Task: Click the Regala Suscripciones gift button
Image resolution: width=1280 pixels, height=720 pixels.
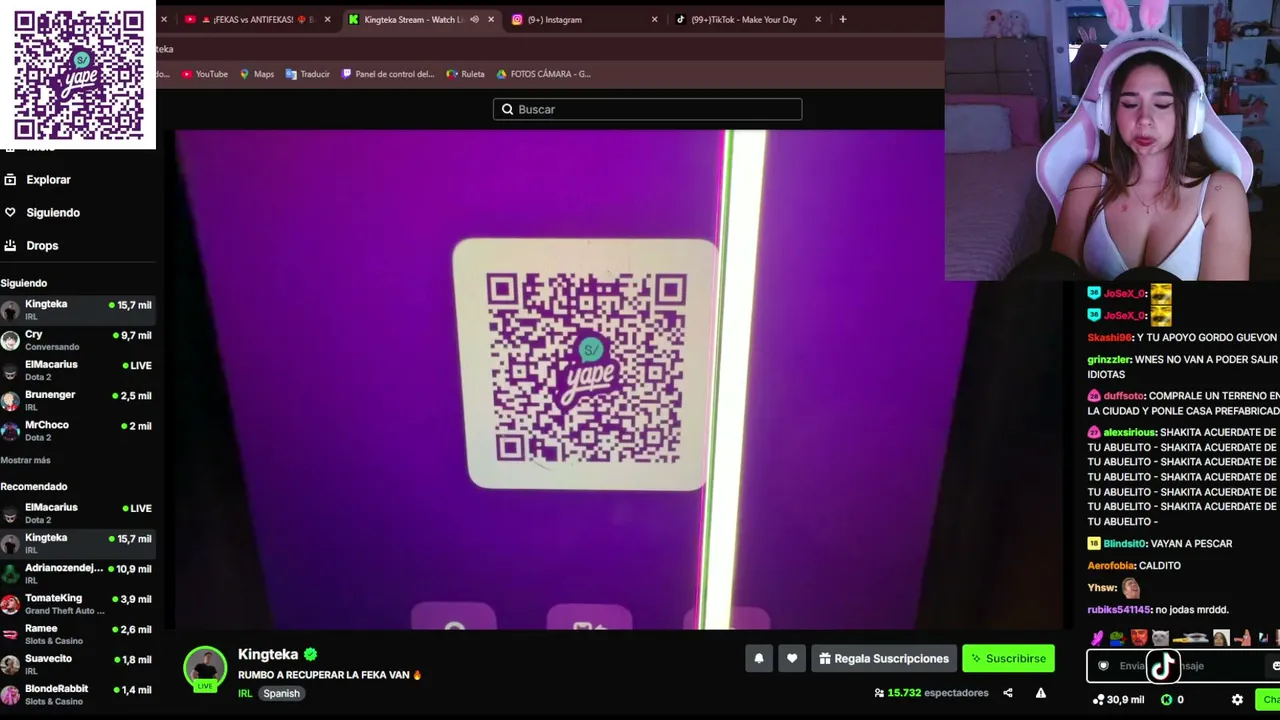Action: (884, 658)
